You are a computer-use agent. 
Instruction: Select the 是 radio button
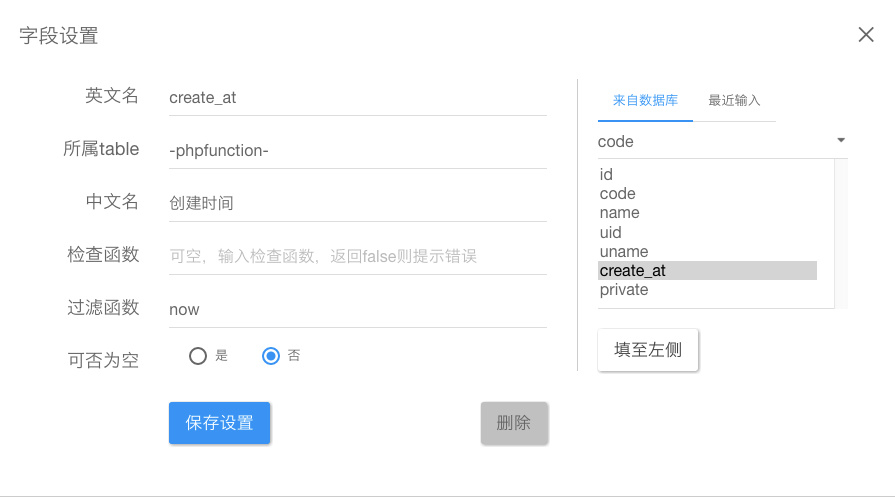[x=198, y=356]
